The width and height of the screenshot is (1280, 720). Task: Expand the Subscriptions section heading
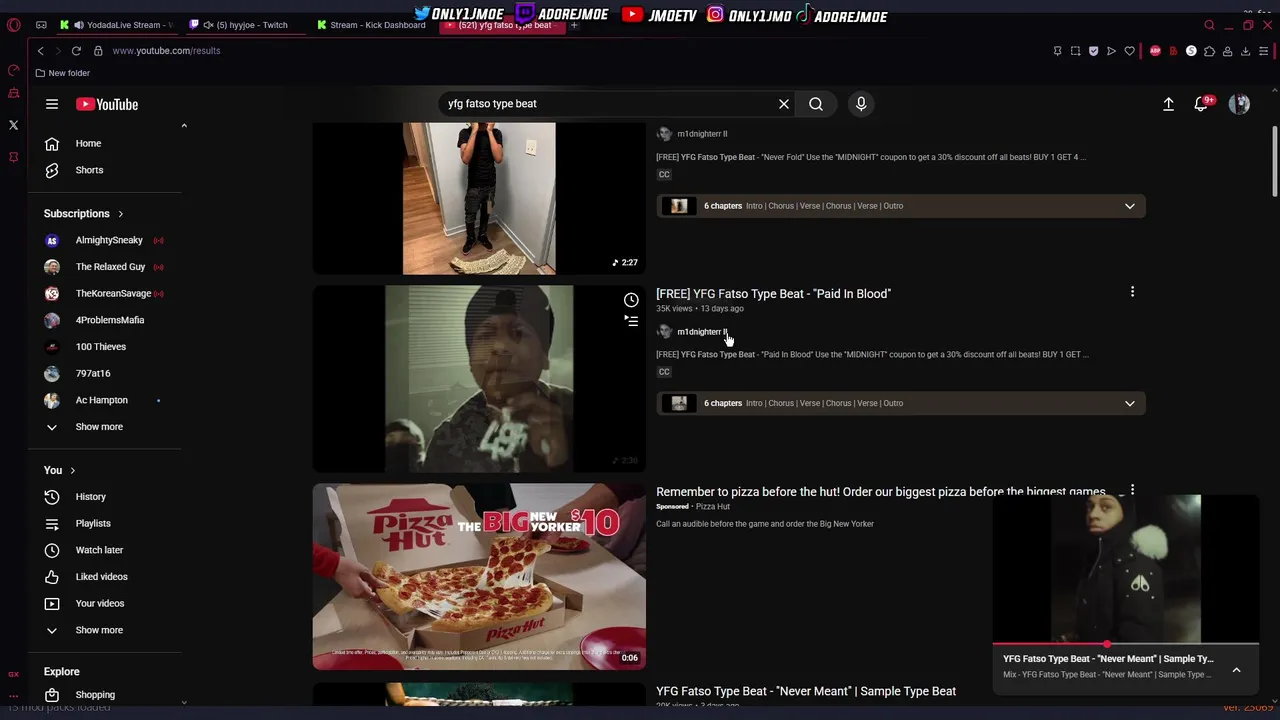tap(84, 214)
